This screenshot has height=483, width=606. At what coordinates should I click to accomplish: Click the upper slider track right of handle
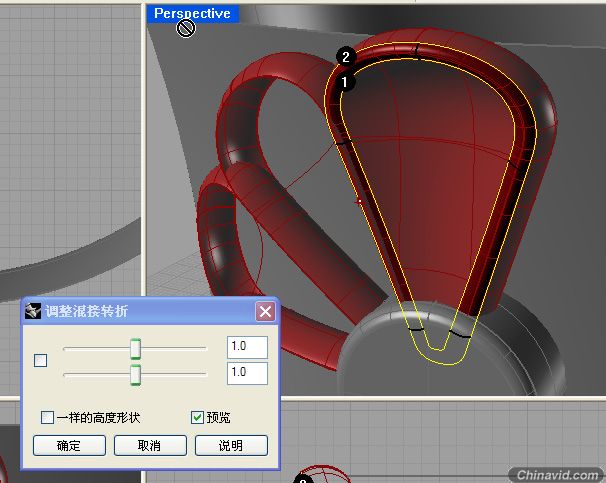coord(174,349)
